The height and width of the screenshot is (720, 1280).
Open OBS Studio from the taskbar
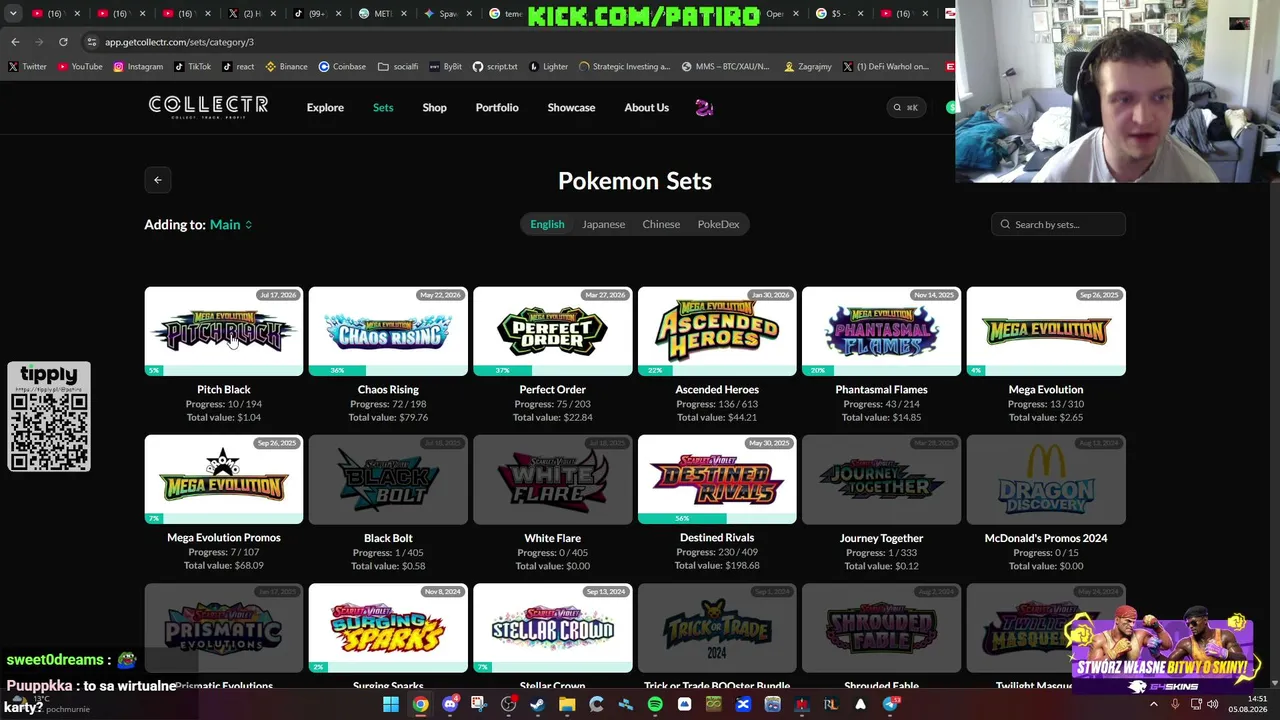[508, 705]
